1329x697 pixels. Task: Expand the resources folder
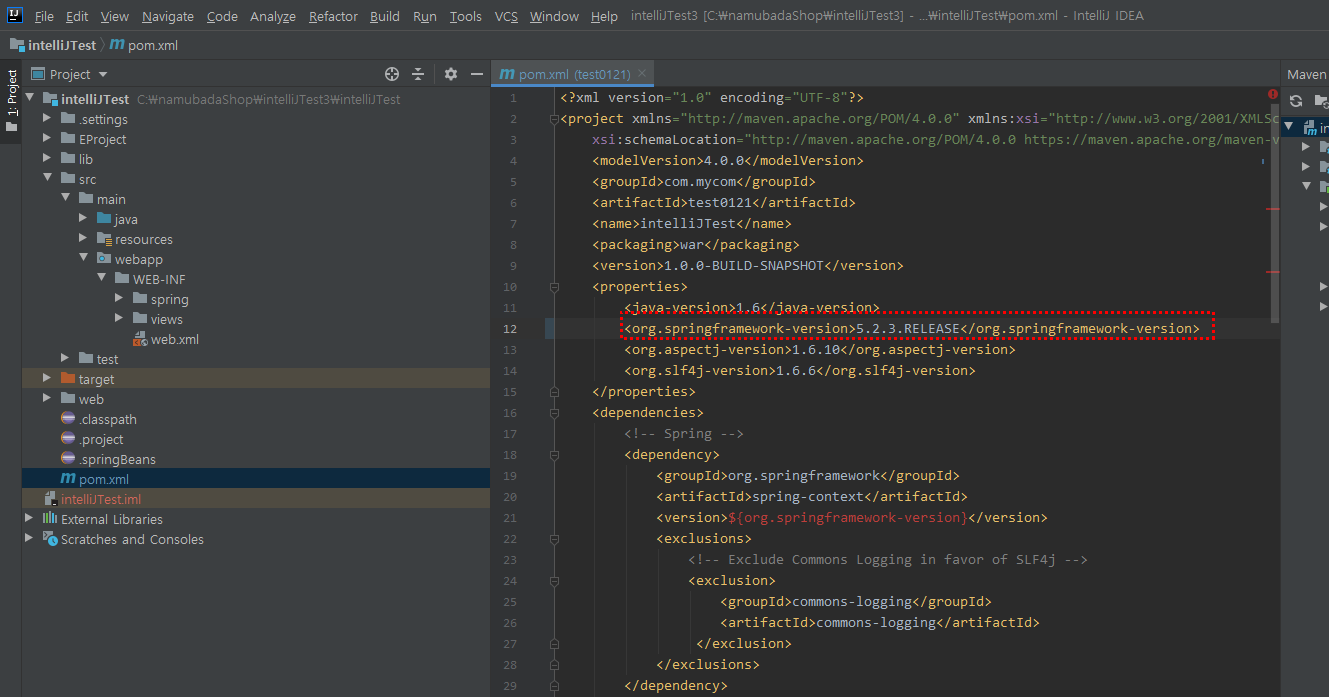pos(83,239)
